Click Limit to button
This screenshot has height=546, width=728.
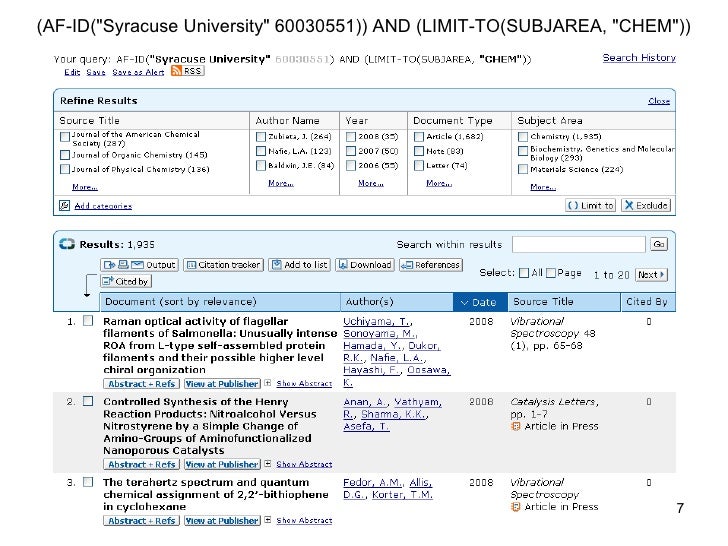point(591,206)
